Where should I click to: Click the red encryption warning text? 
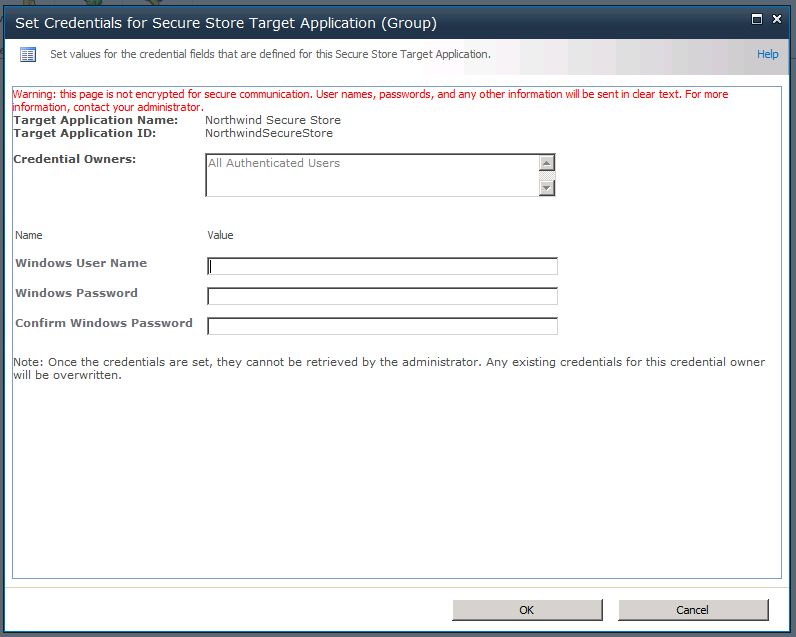pos(370,100)
